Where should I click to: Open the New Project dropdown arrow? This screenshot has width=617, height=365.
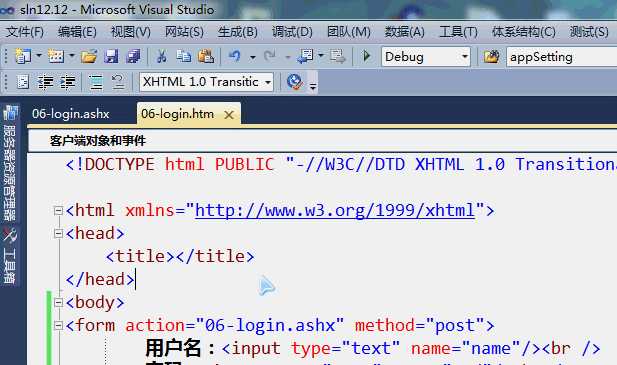(39, 56)
